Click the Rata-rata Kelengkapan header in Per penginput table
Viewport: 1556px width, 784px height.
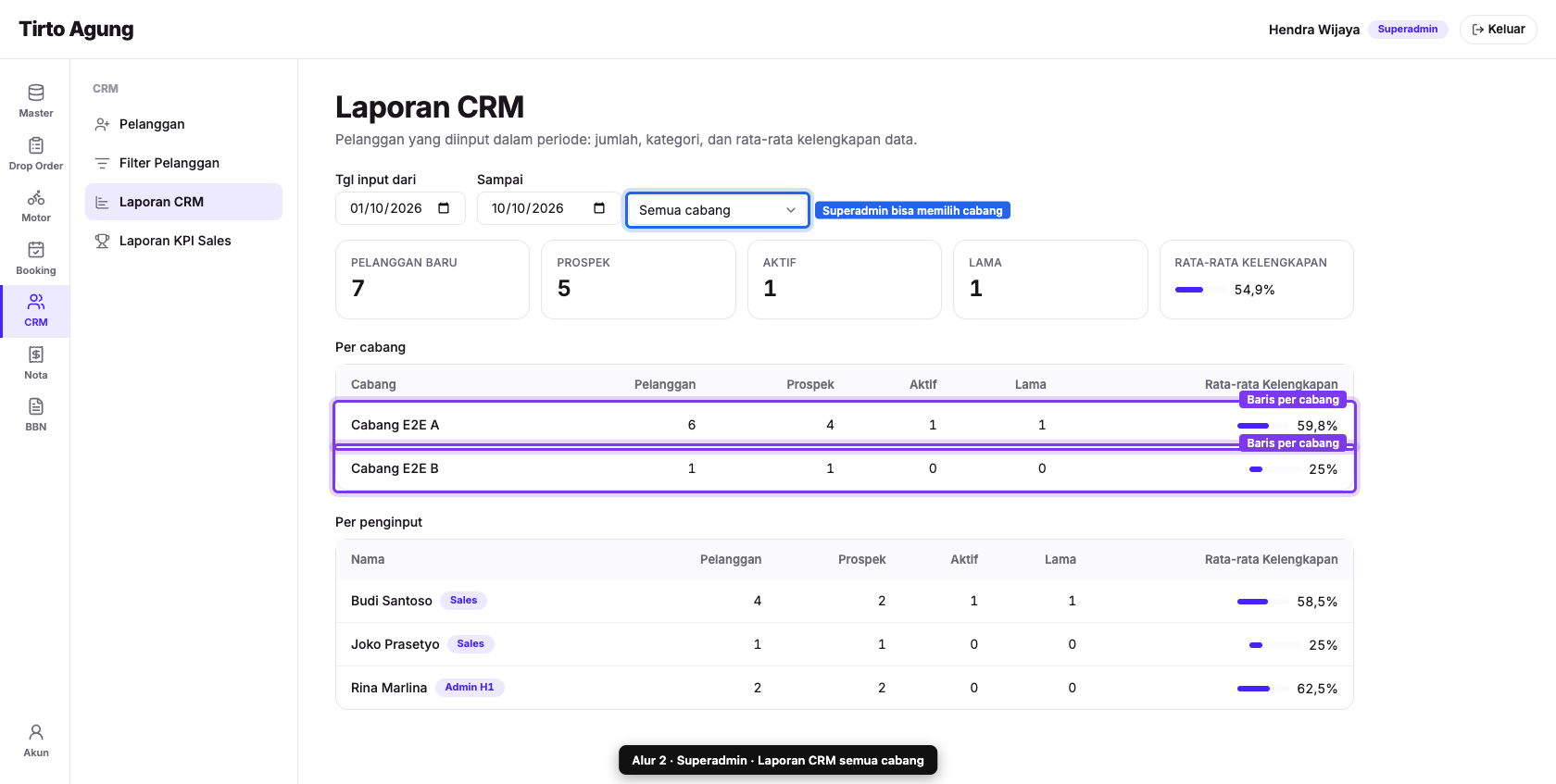tap(1271, 559)
